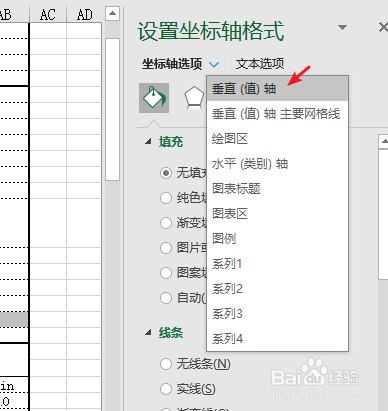Screen dimensions: 388x411
Task: Select 系列2 in the element list
Action: pos(277,289)
